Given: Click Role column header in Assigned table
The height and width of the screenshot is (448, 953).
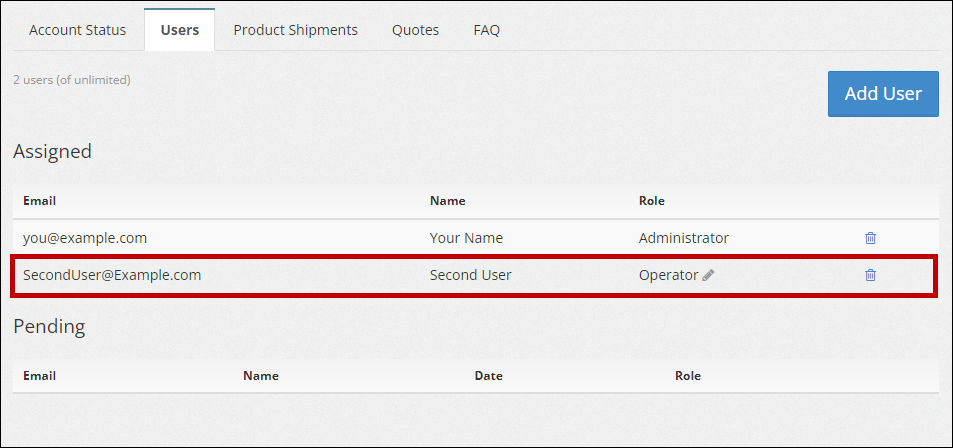Looking at the screenshot, I should point(652,201).
